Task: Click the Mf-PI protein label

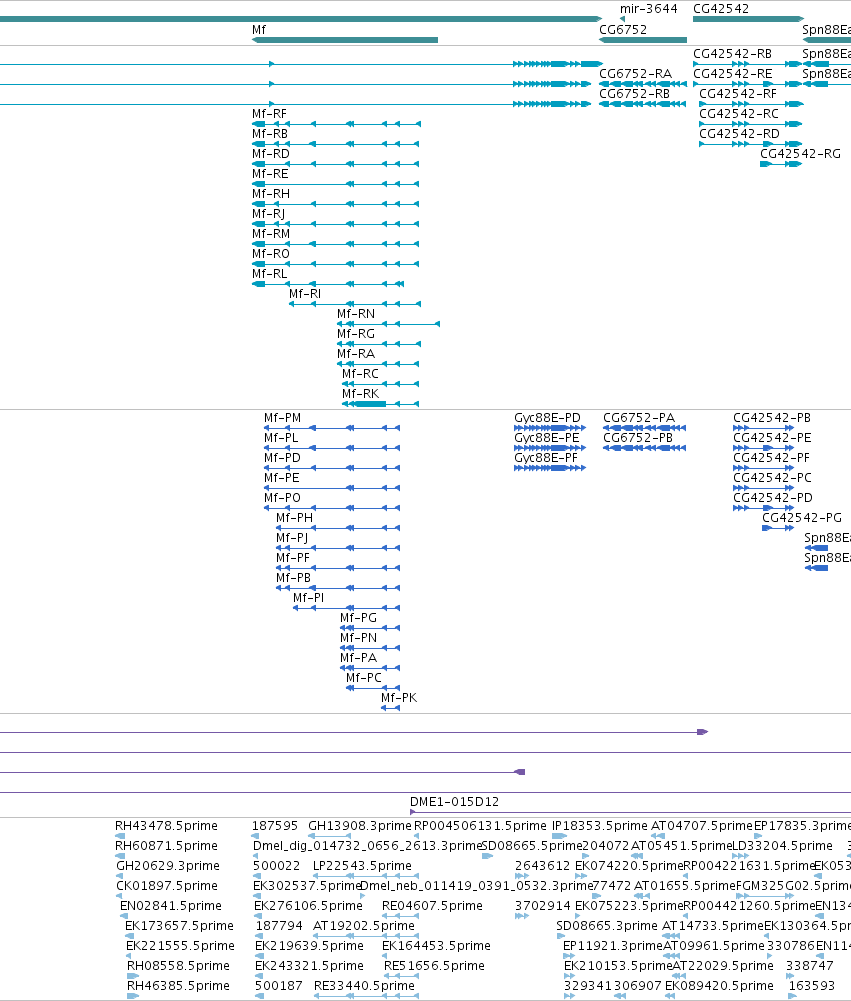Action: [308, 598]
